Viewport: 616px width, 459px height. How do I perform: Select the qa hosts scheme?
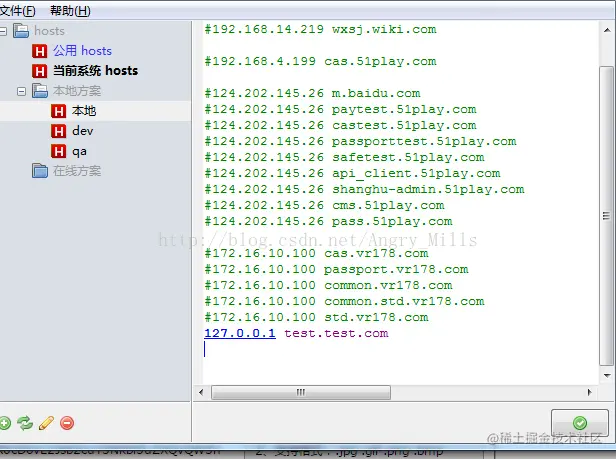pos(79,152)
